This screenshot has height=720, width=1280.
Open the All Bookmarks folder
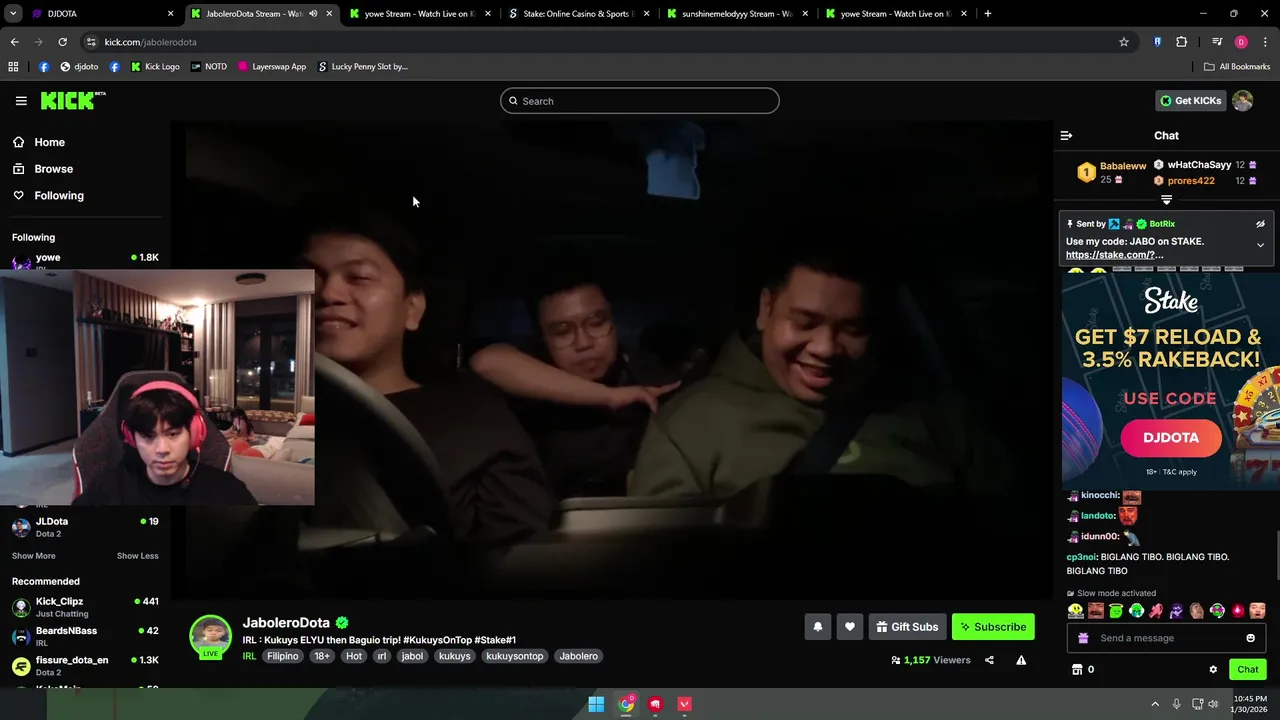click(x=1237, y=67)
